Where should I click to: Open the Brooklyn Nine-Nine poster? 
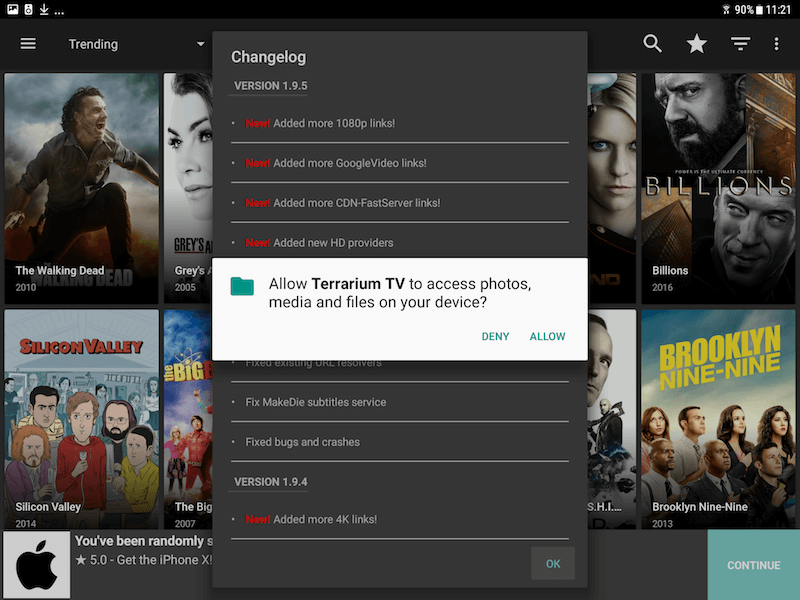pos(718,419)
